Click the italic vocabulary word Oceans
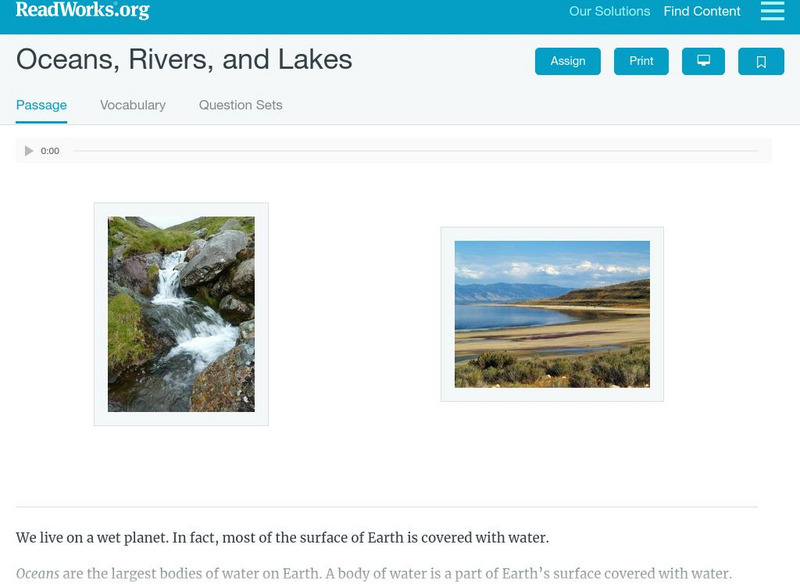This screenshot has width=800, height=584. click(x=38, y=574)
